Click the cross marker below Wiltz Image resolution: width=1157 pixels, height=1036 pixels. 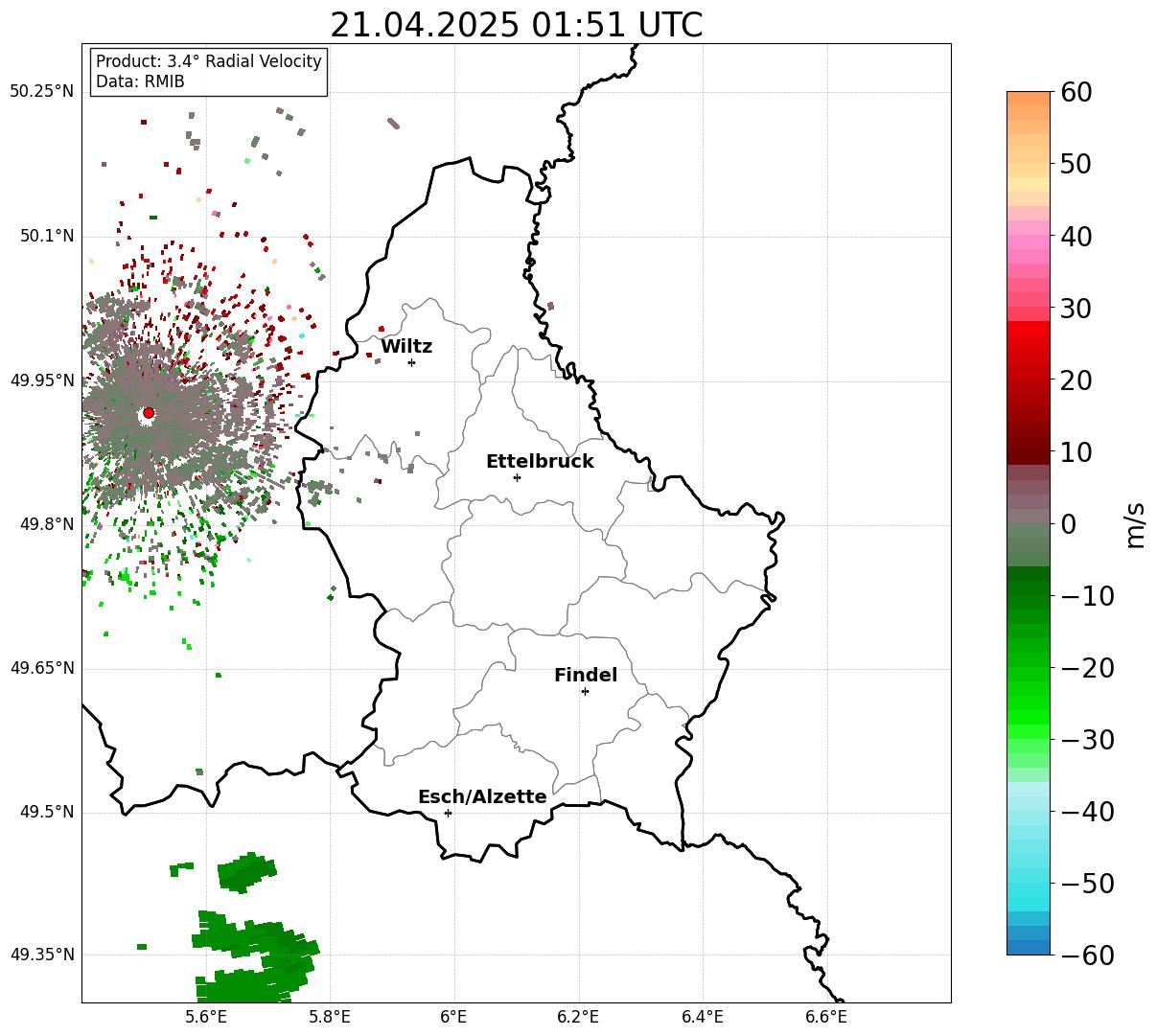[411, 362]
